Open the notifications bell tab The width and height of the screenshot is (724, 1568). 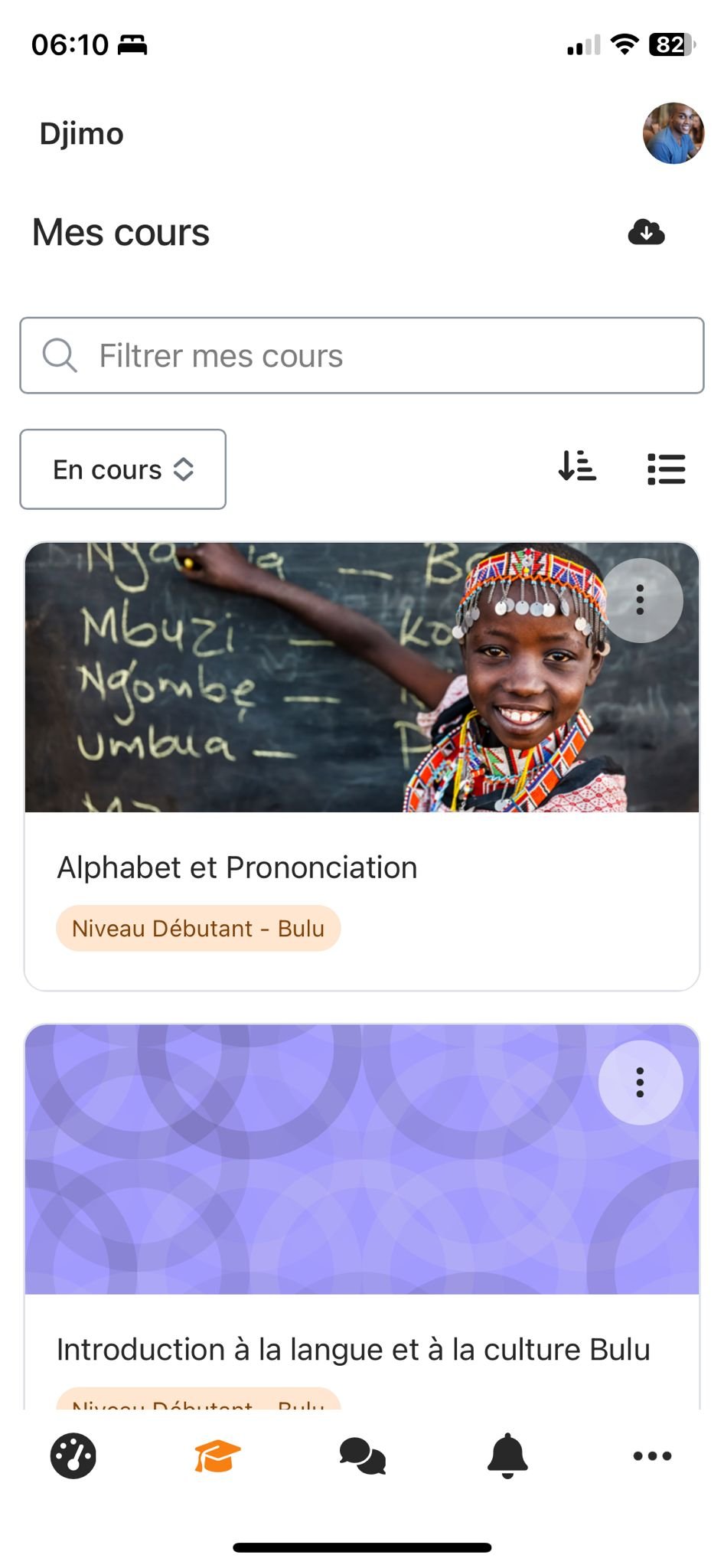coord(507,1455)
